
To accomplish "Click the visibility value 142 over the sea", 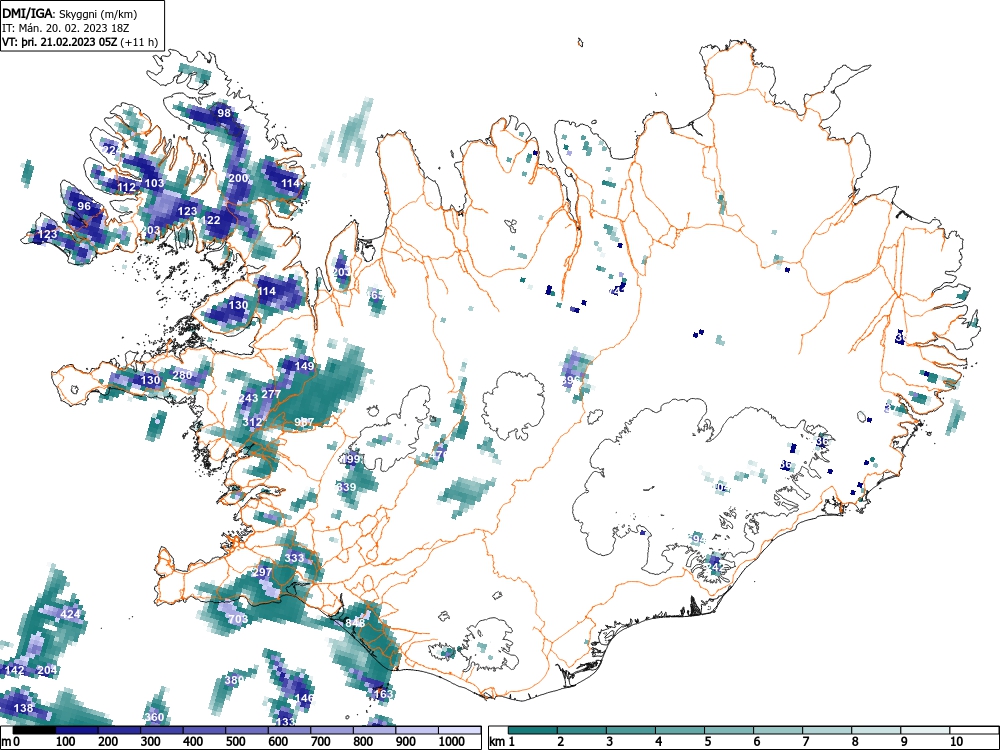I will point(15,670).
